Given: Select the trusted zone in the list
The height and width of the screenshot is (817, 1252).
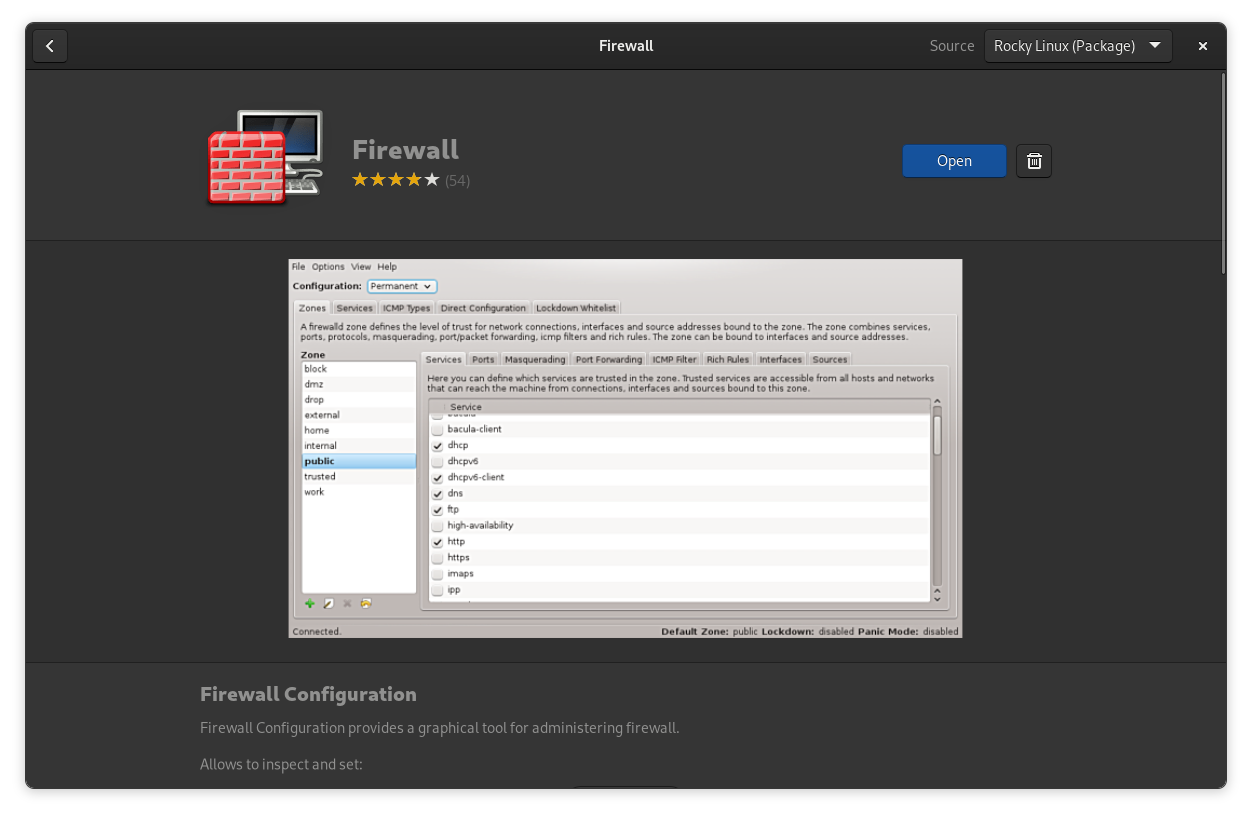Looking at the screenshot, I should 319,476.
